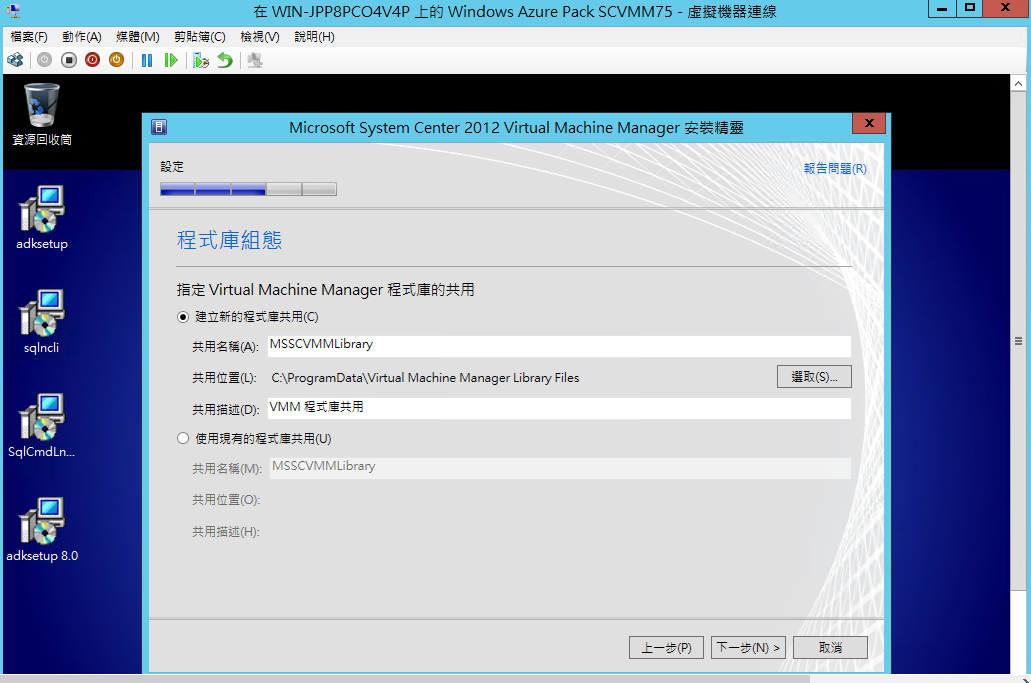Open the 檔案(F) menu
The width and height of the screenshot is (1031, 683).
[29, 37]
